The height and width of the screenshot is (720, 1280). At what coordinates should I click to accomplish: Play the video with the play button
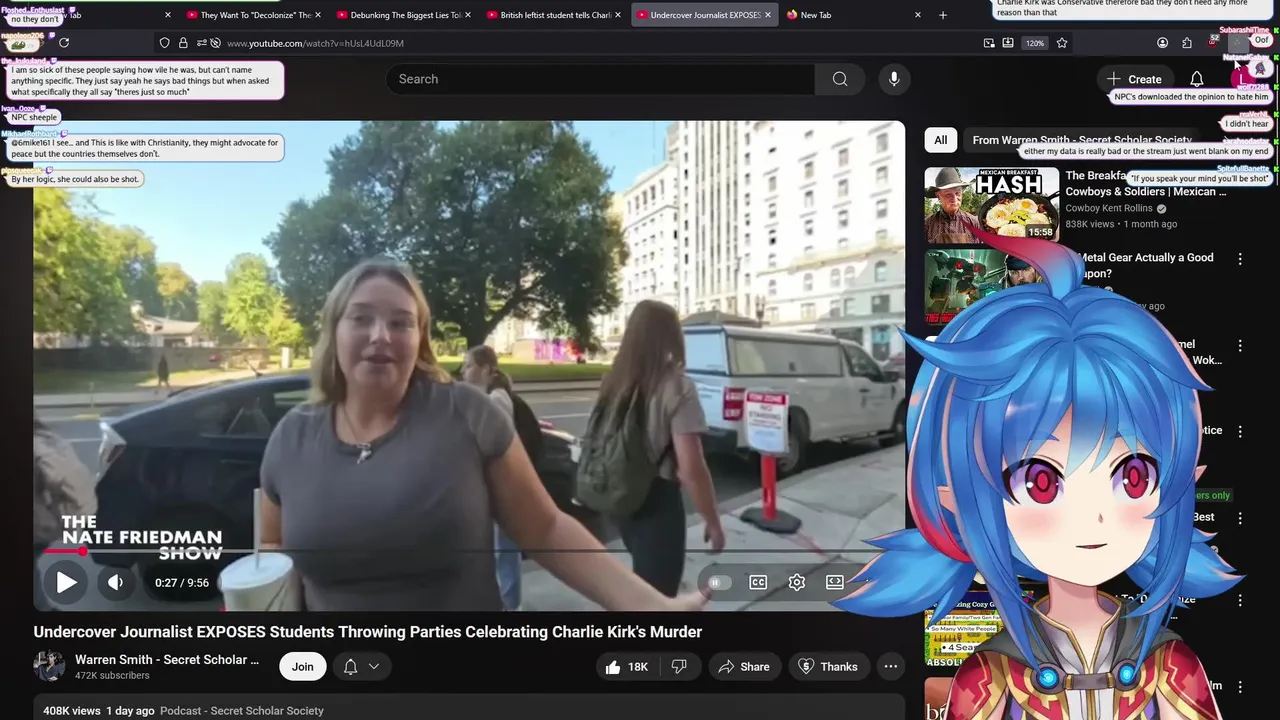[66, 582]
